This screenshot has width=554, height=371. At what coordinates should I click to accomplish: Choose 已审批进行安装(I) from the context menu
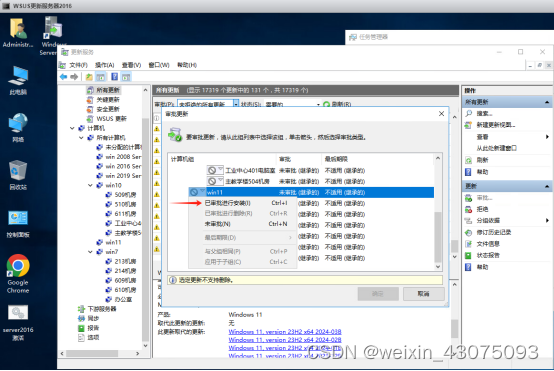click(243, 203)
